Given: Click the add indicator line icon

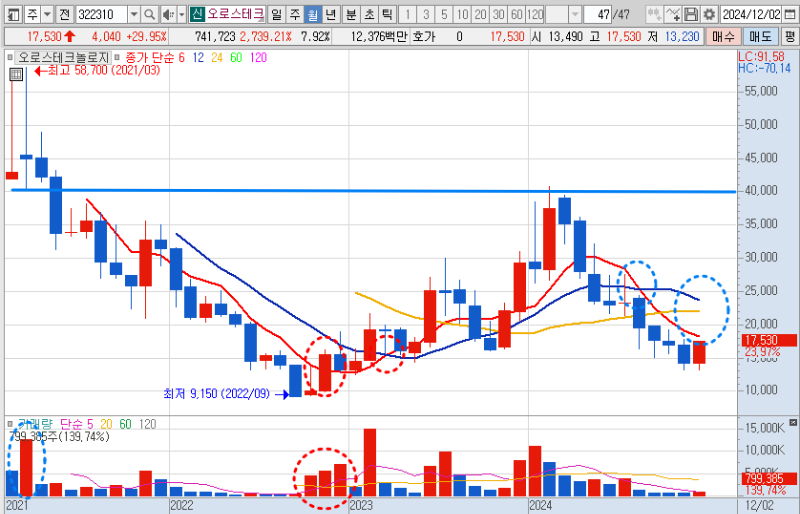Looking at the screenshot, I should [673, 14].
